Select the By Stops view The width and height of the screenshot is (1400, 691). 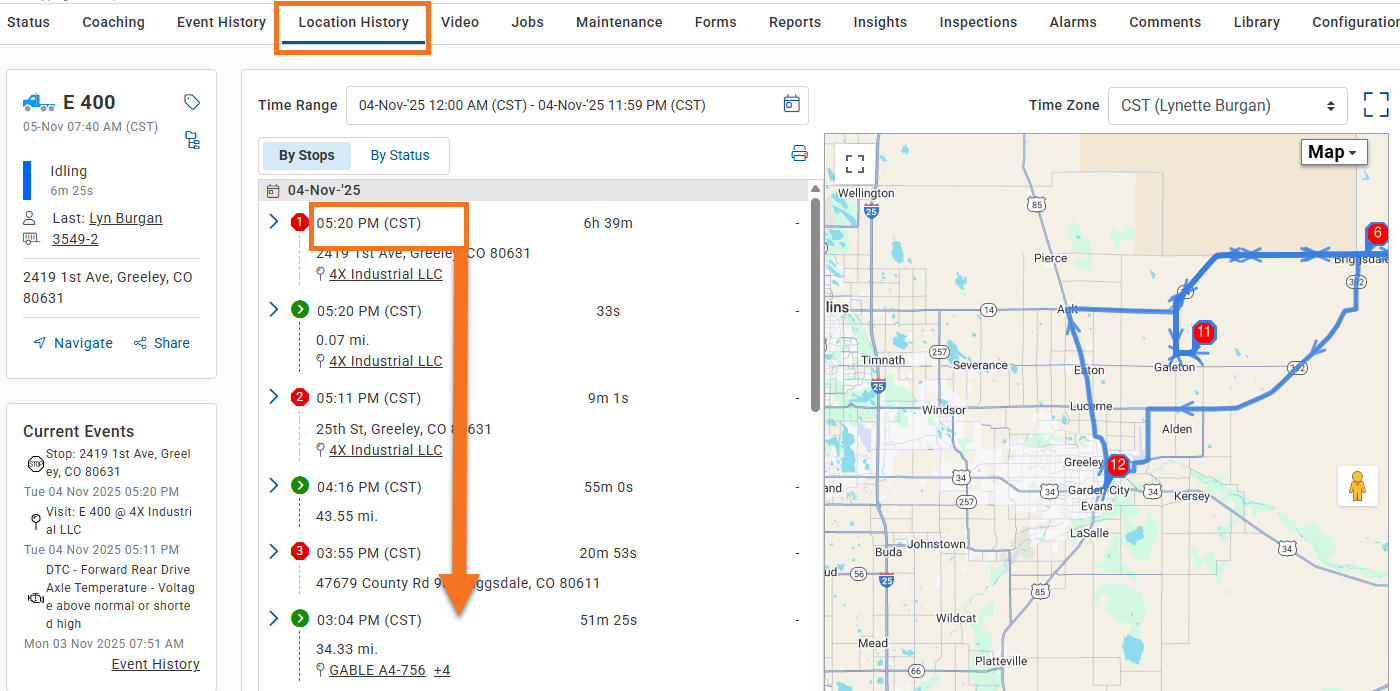[307, 155]
